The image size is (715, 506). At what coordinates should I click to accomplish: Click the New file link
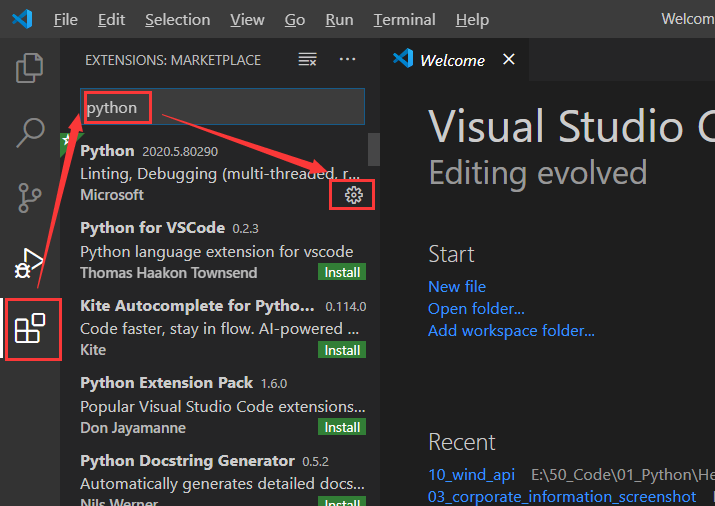pos(457,286)
